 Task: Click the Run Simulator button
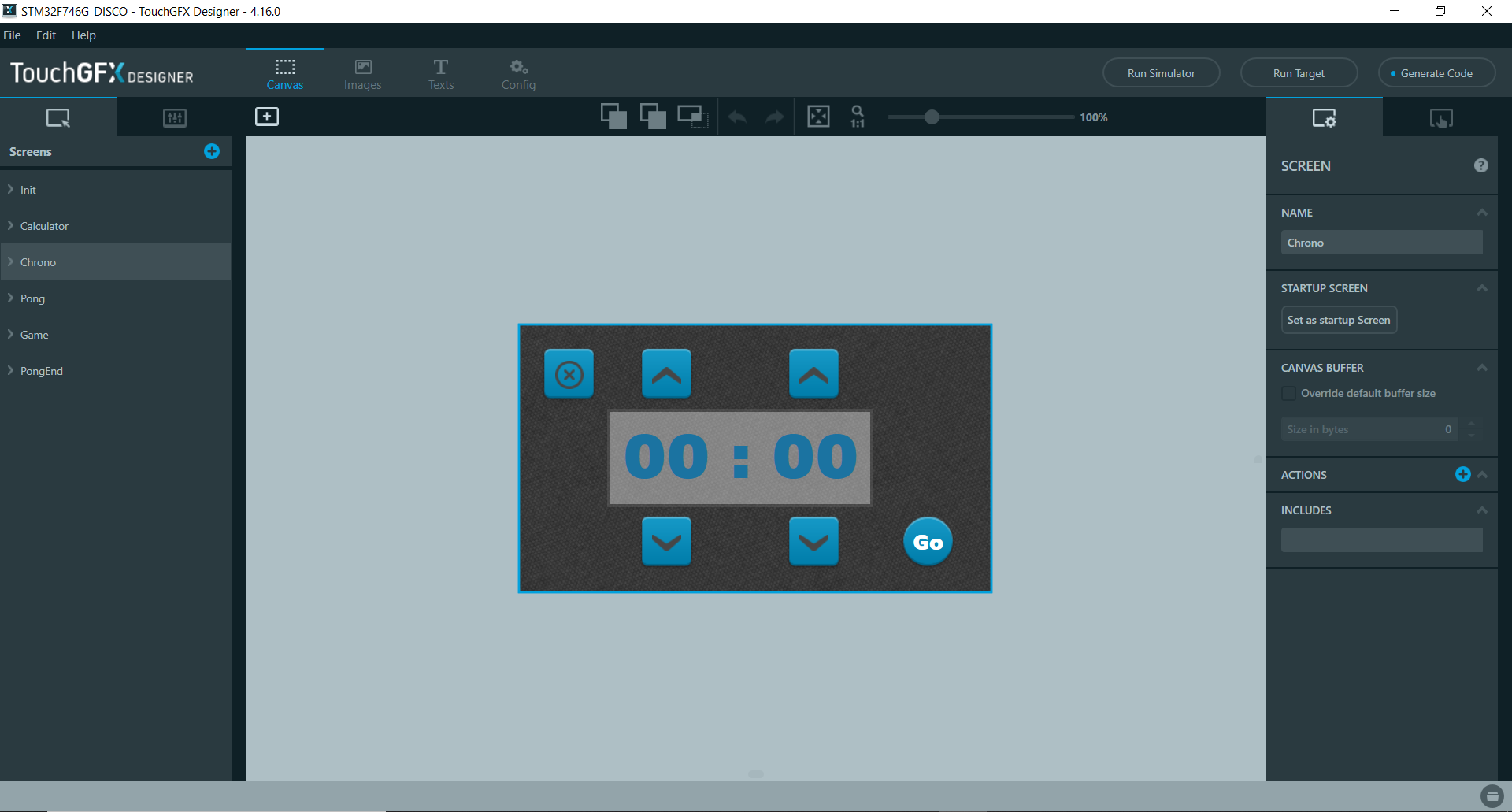click(x=1161, y=73)
